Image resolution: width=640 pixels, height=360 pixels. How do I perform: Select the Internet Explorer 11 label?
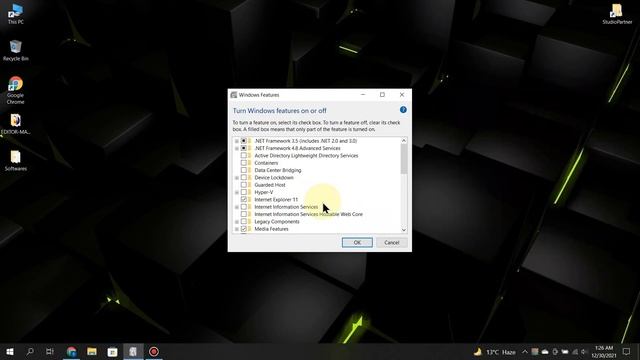click(x=276, y=200)
